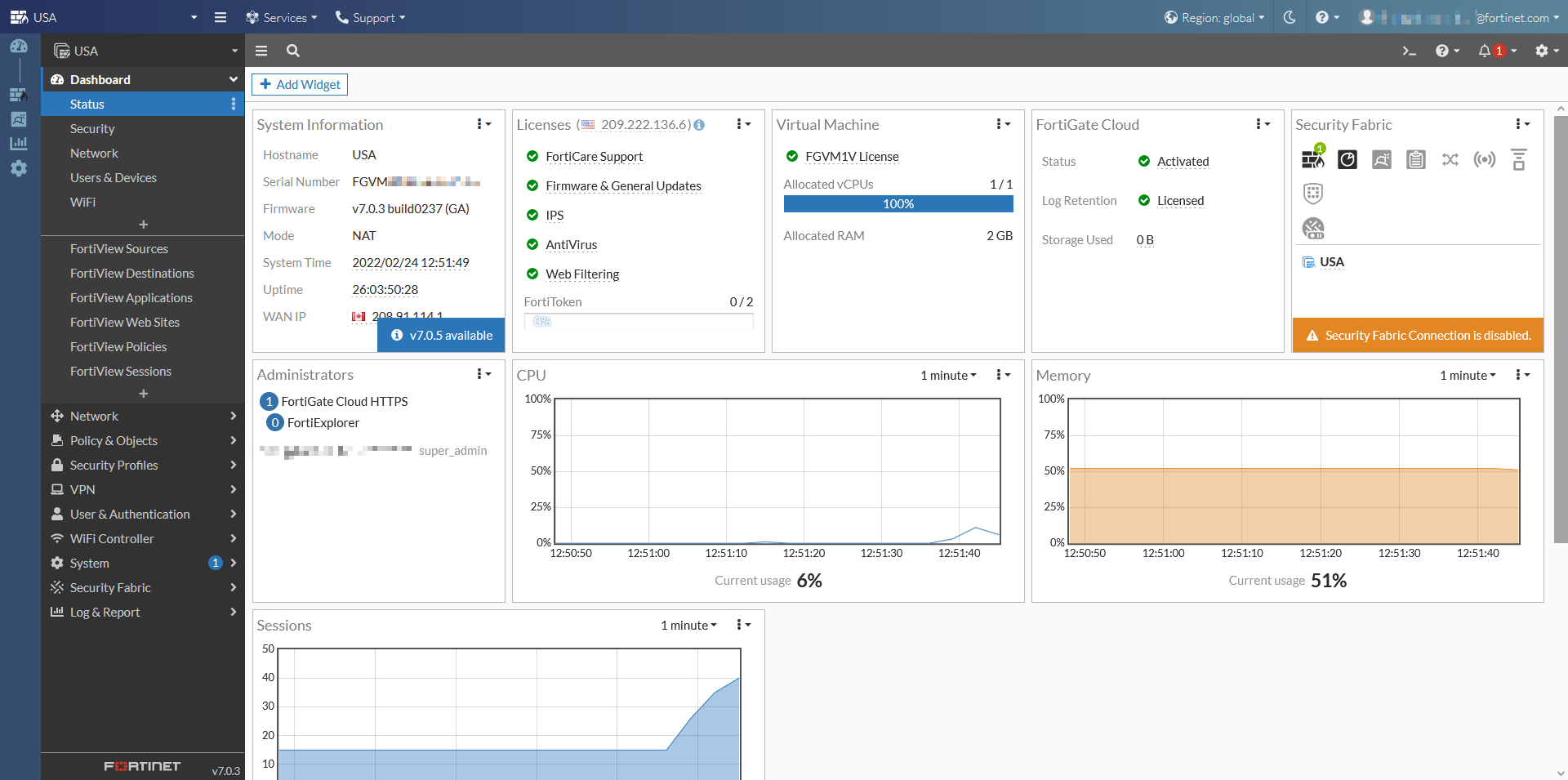
Task: Open the CLI console from the toolbar
Action: pyautogui.click(x=1410, y=51)
